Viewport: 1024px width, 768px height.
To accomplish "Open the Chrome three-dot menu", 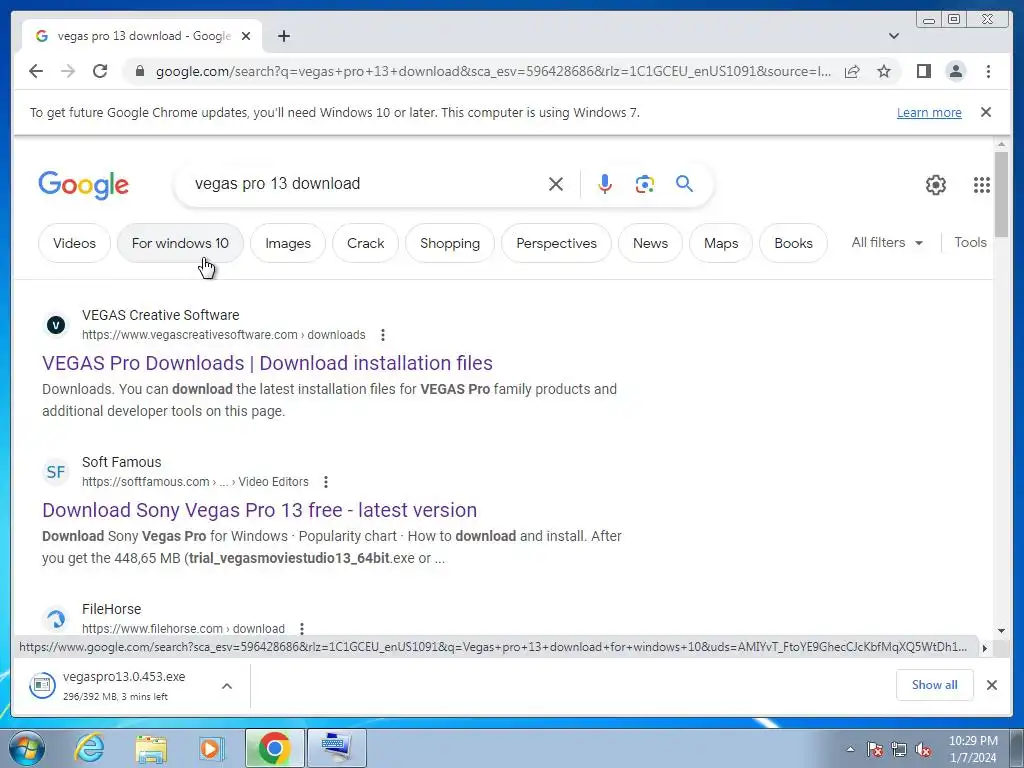I will point(988,71).
